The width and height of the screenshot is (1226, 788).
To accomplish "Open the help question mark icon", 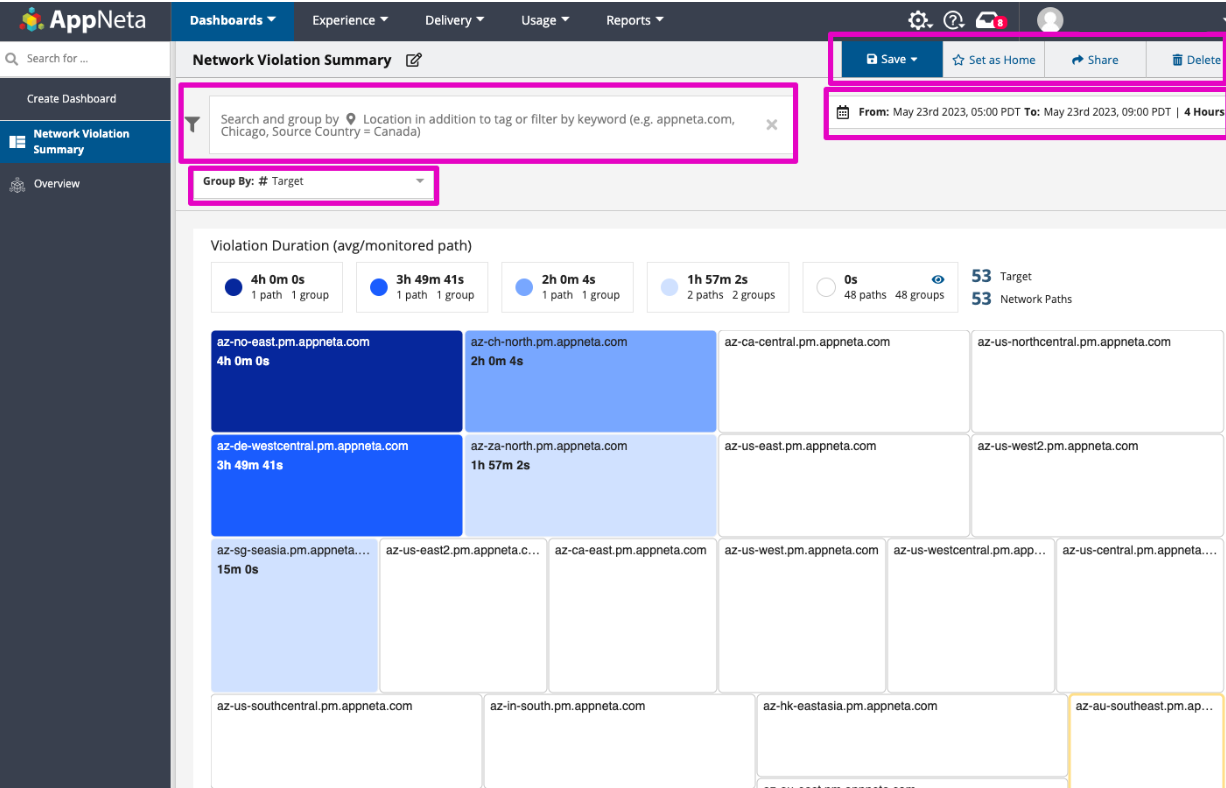I will (953, 20).
